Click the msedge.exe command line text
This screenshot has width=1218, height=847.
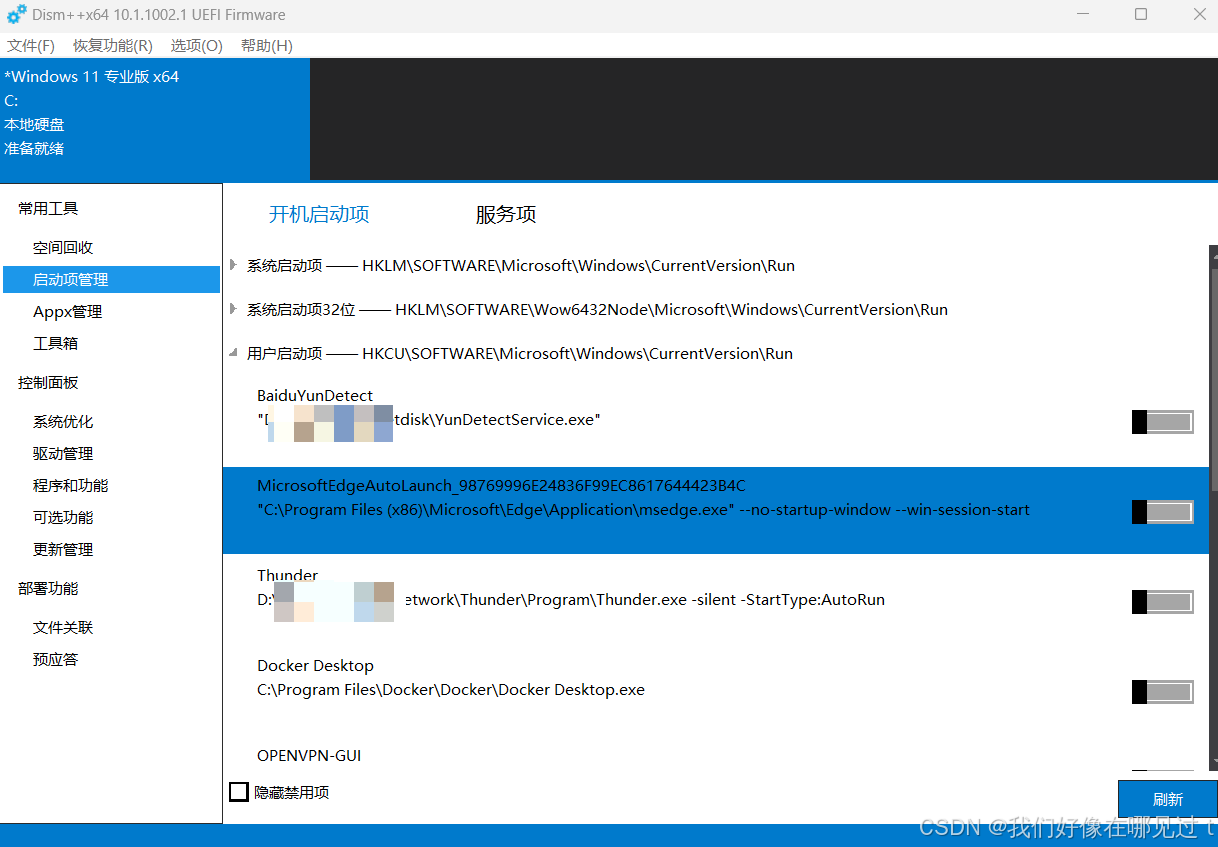click(x=643, y=510)
